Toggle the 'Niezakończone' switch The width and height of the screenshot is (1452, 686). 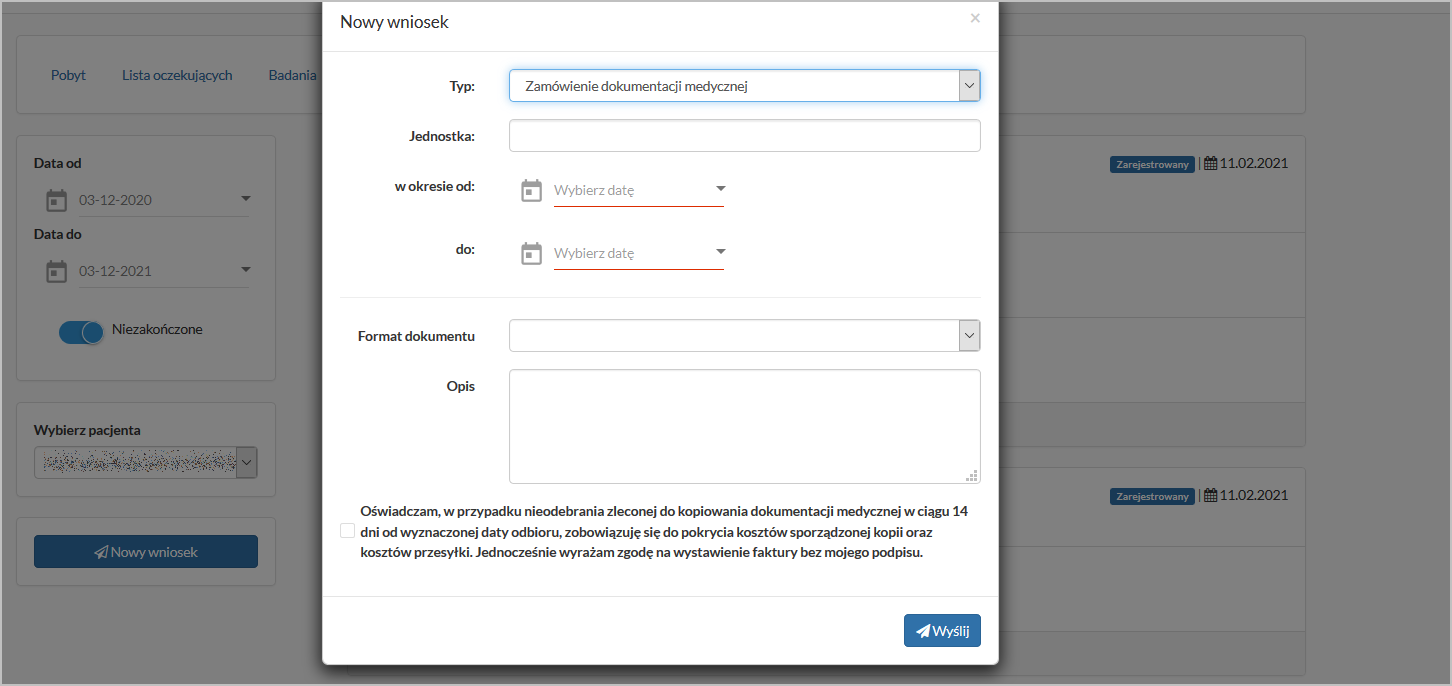81,332
